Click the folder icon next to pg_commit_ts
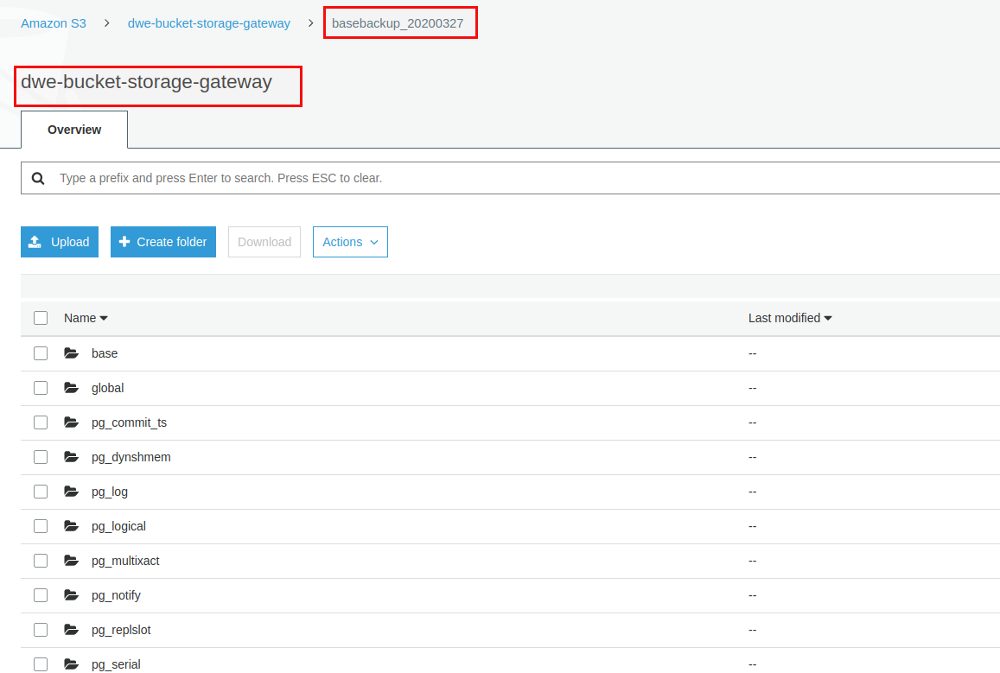Viewport: 1000px width, 673px height. 71,422
